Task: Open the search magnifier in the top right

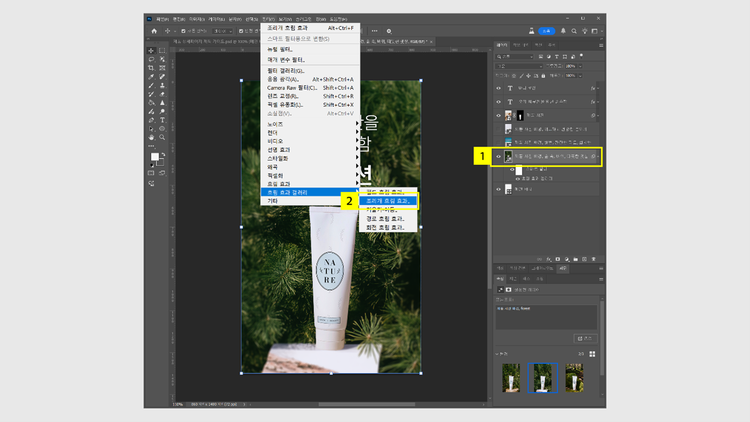Action: coord(574,31)
